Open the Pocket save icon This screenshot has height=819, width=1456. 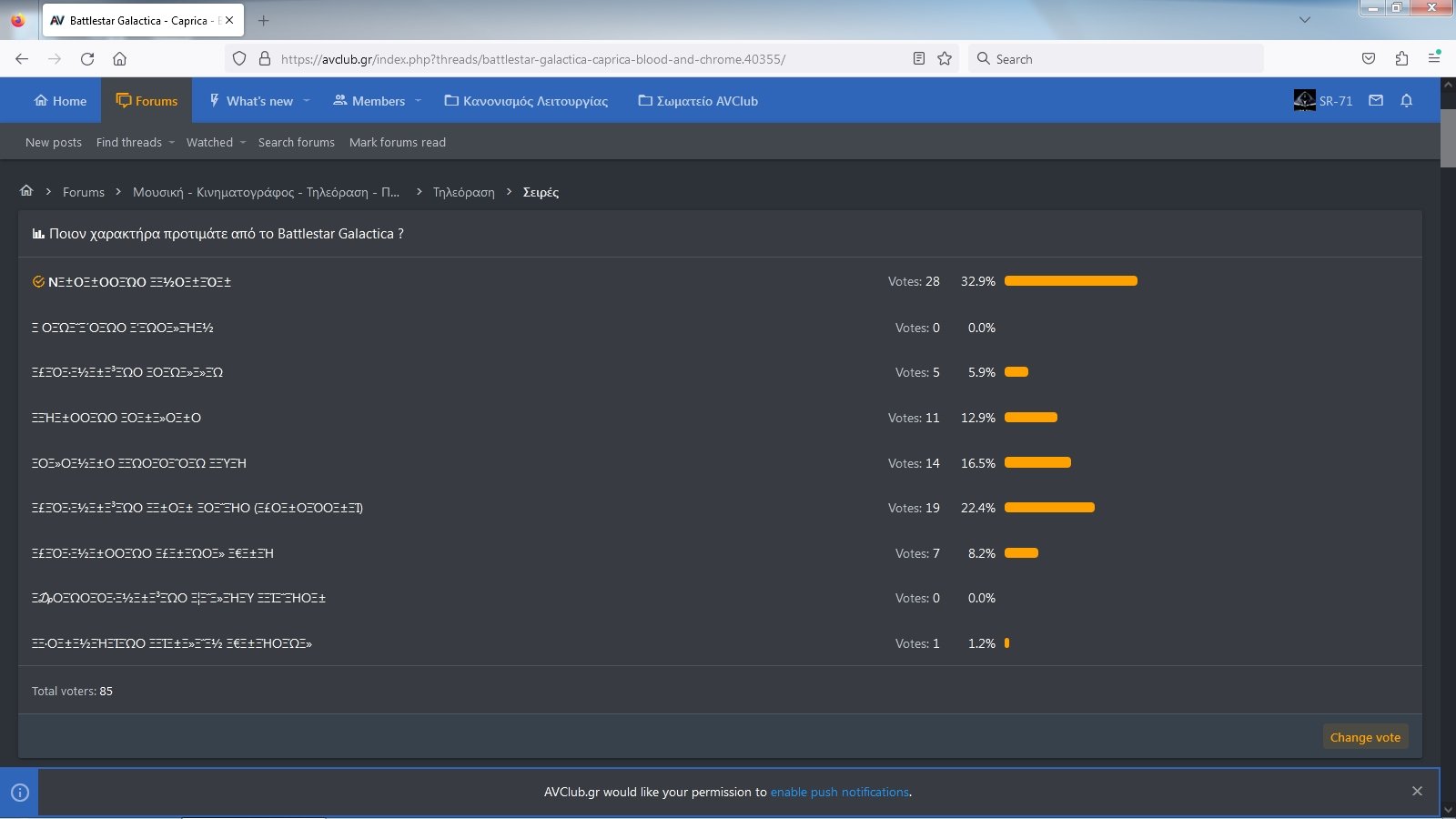click(1369, 59)
